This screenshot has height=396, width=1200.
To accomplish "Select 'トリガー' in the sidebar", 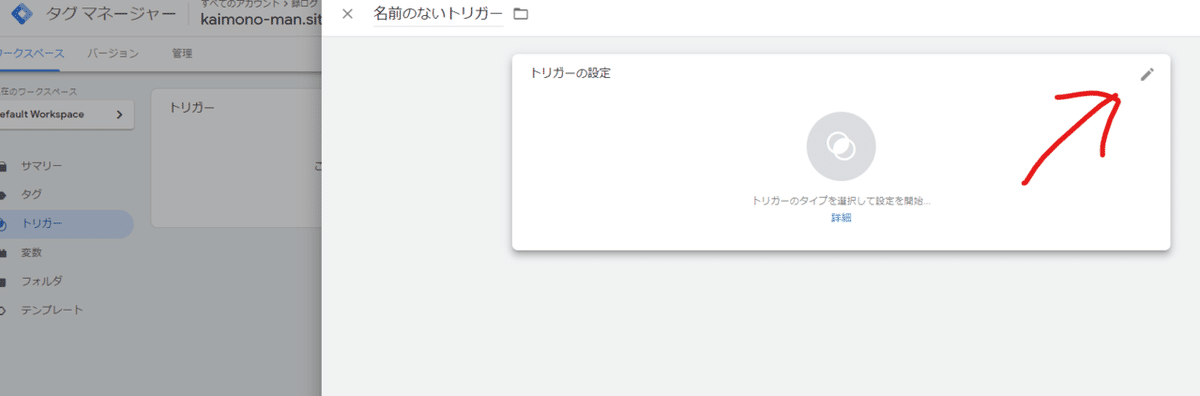I will (66, 224).
